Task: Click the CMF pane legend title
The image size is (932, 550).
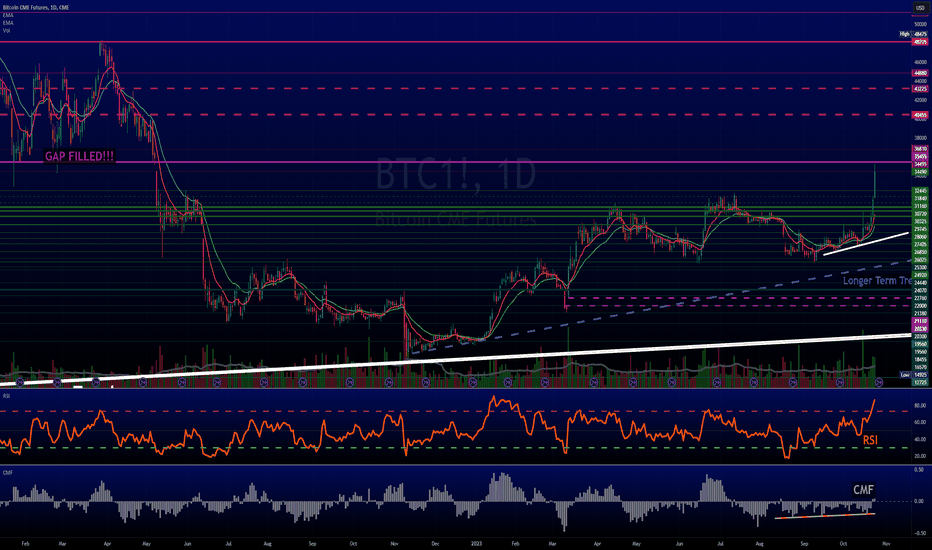Action: tap(8, 473)
